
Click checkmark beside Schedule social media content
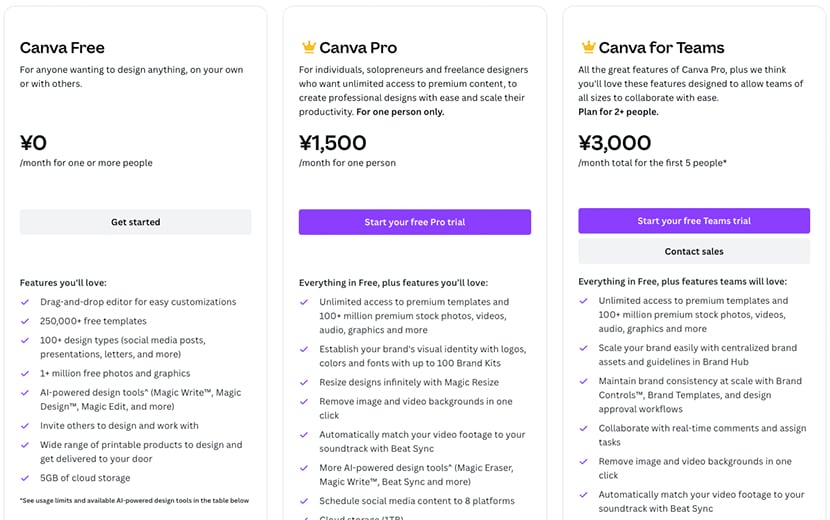tap(305, 501)
